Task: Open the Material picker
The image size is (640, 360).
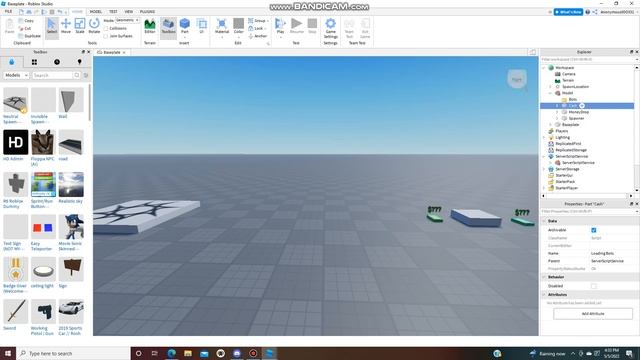Action: 222,27
